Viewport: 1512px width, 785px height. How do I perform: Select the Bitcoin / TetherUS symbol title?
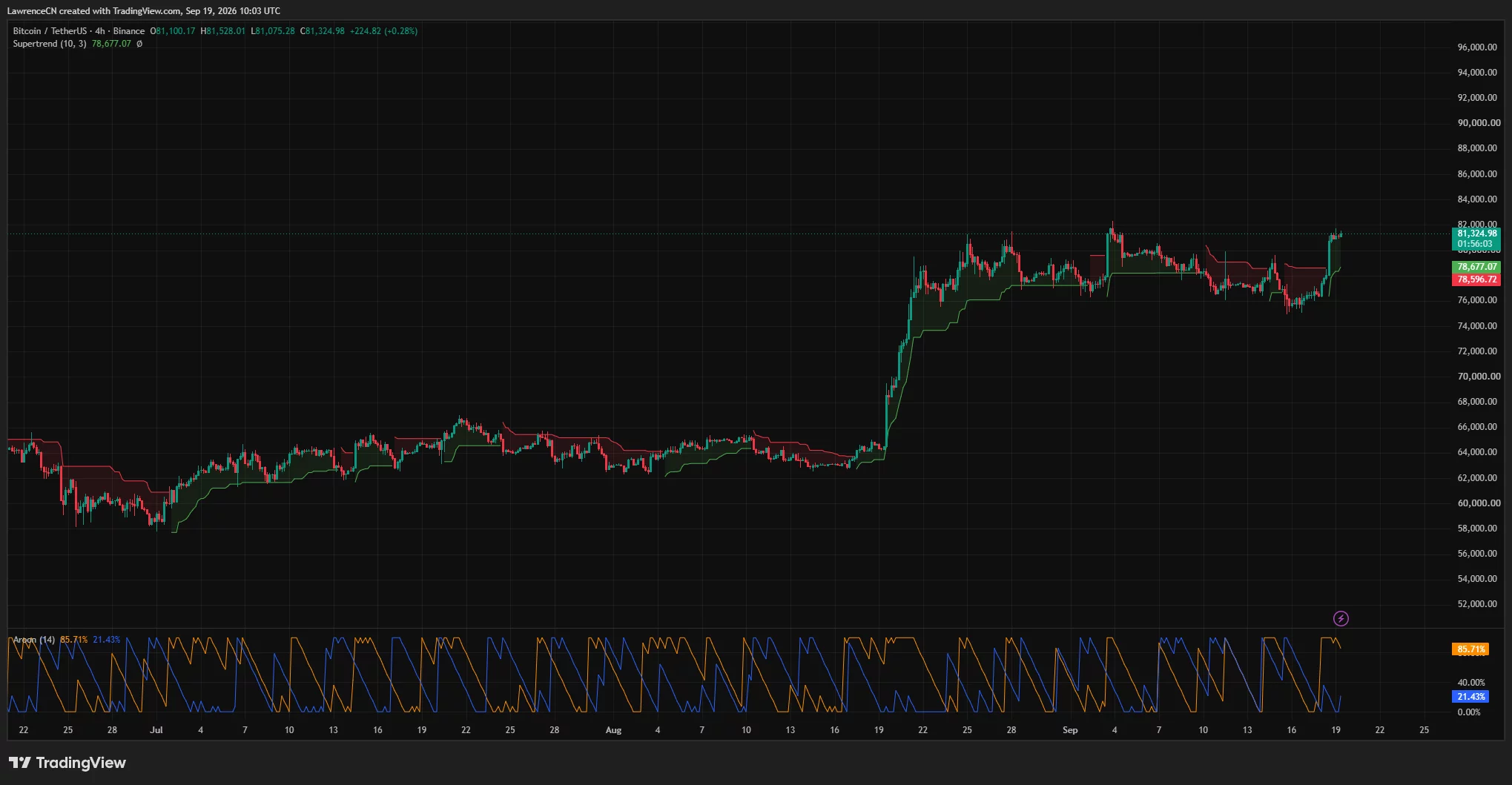pos(50,31)
